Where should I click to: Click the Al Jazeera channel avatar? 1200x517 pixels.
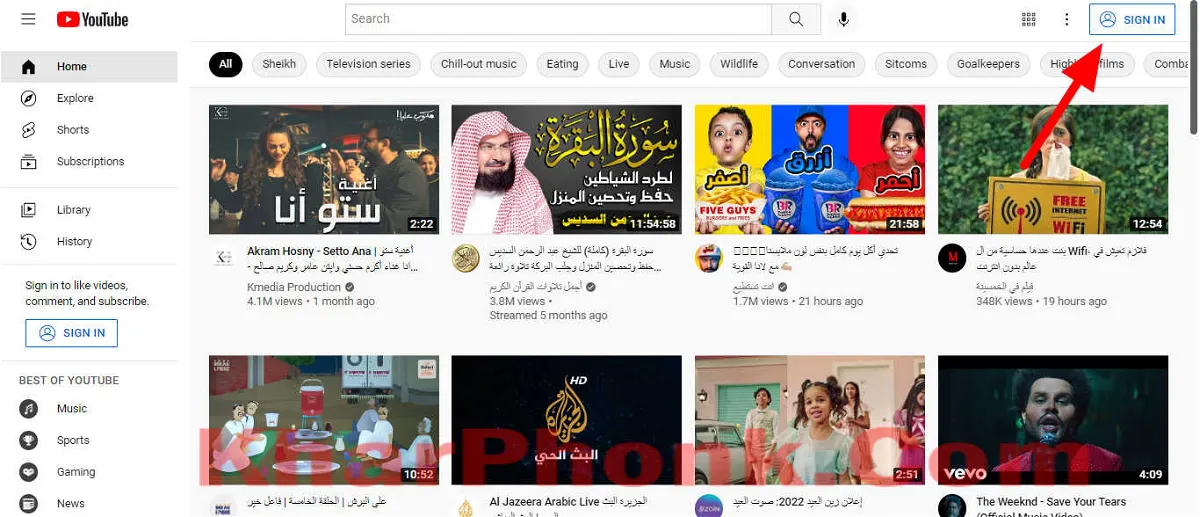coord(465,506)
